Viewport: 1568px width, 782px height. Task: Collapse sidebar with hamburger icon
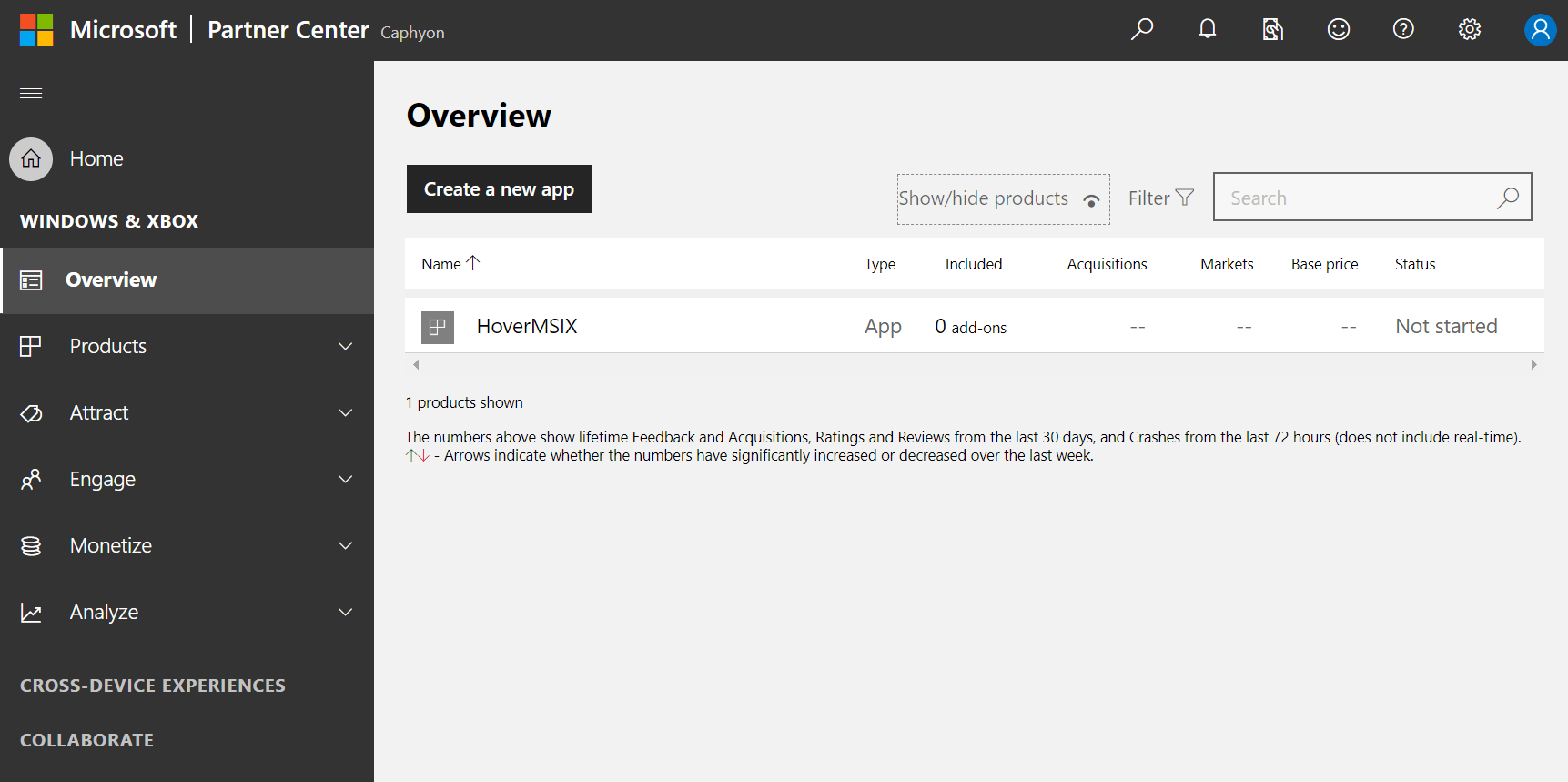(x=31, y=93)
